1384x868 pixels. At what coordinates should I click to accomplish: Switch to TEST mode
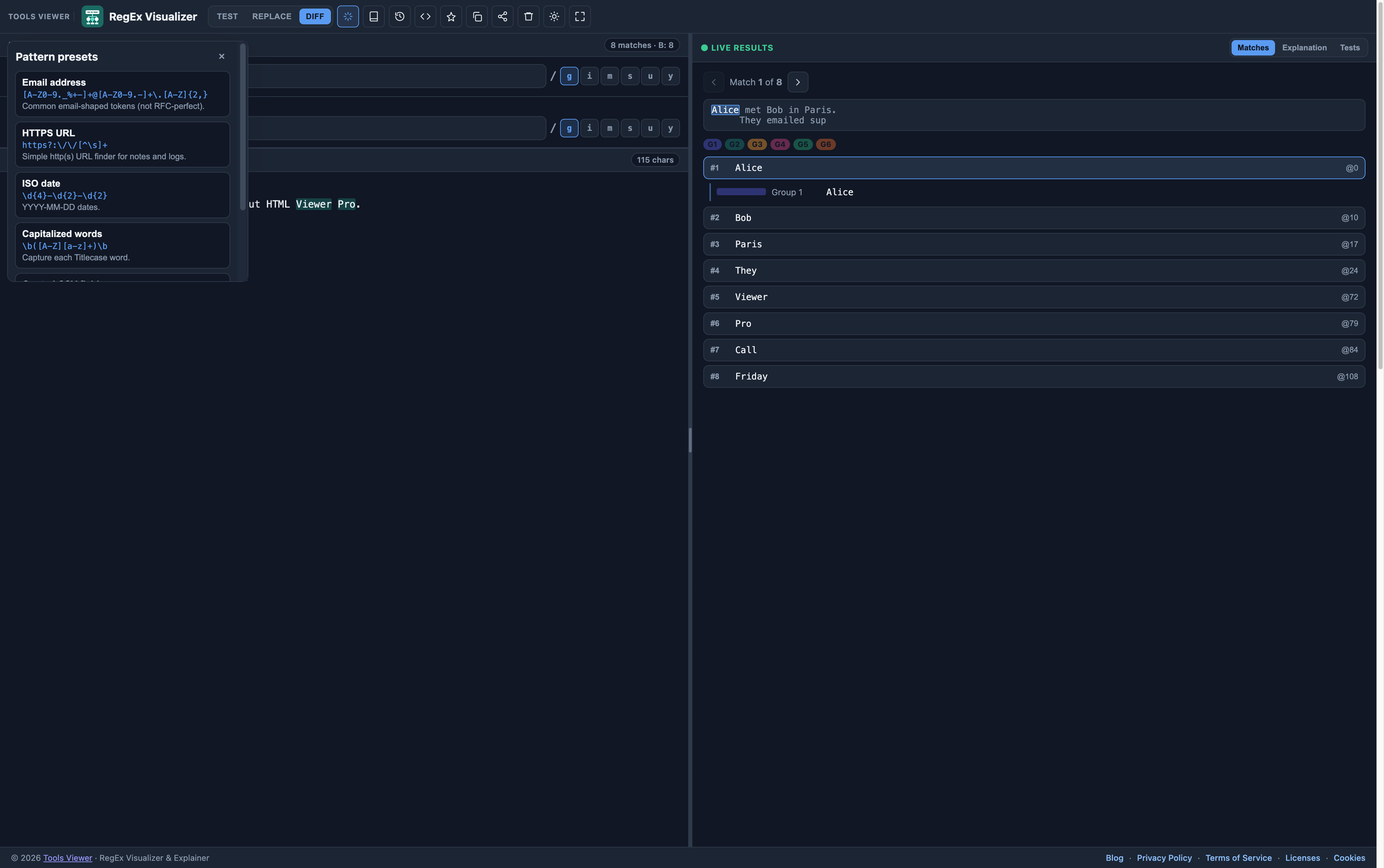(227, 17)
